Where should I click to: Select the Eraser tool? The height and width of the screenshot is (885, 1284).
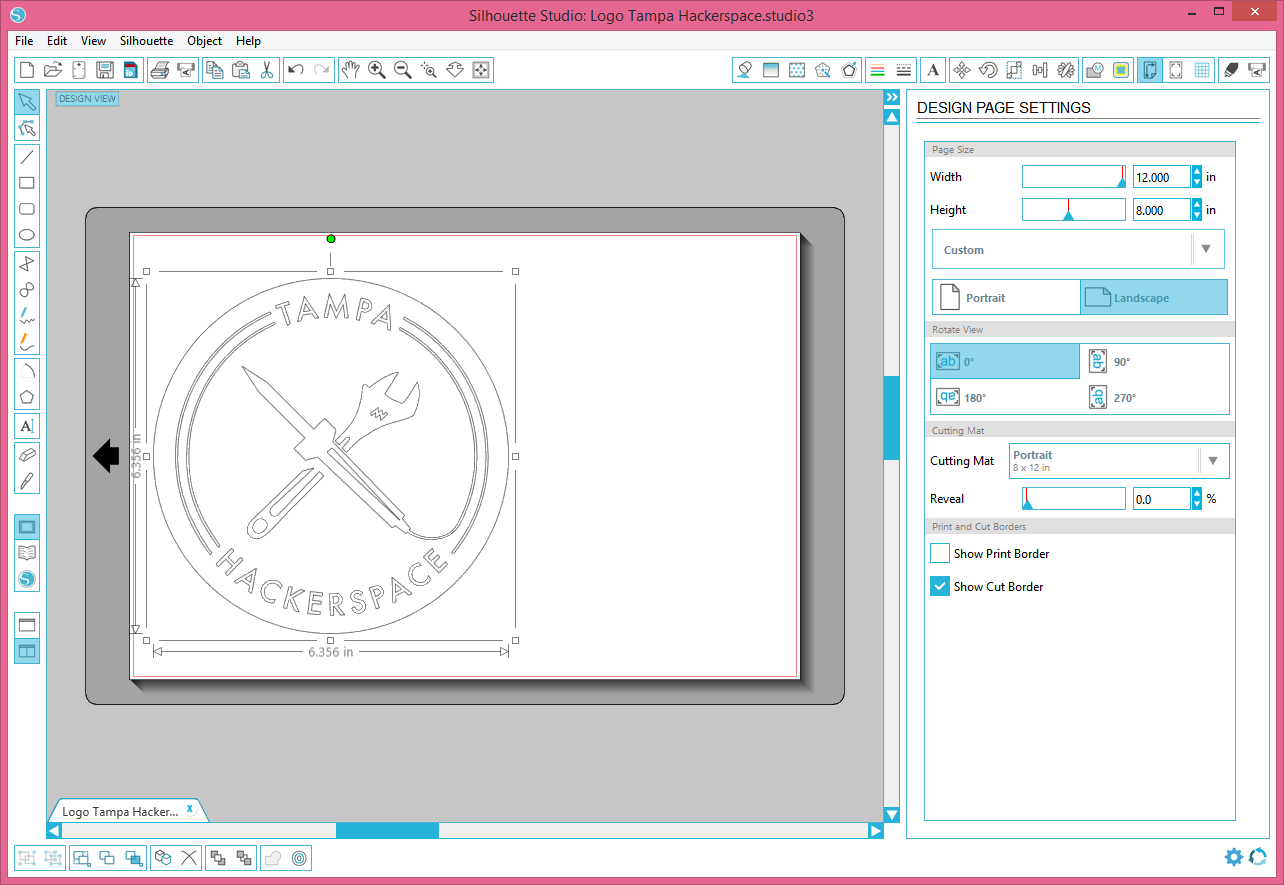[x=27, y=454]
